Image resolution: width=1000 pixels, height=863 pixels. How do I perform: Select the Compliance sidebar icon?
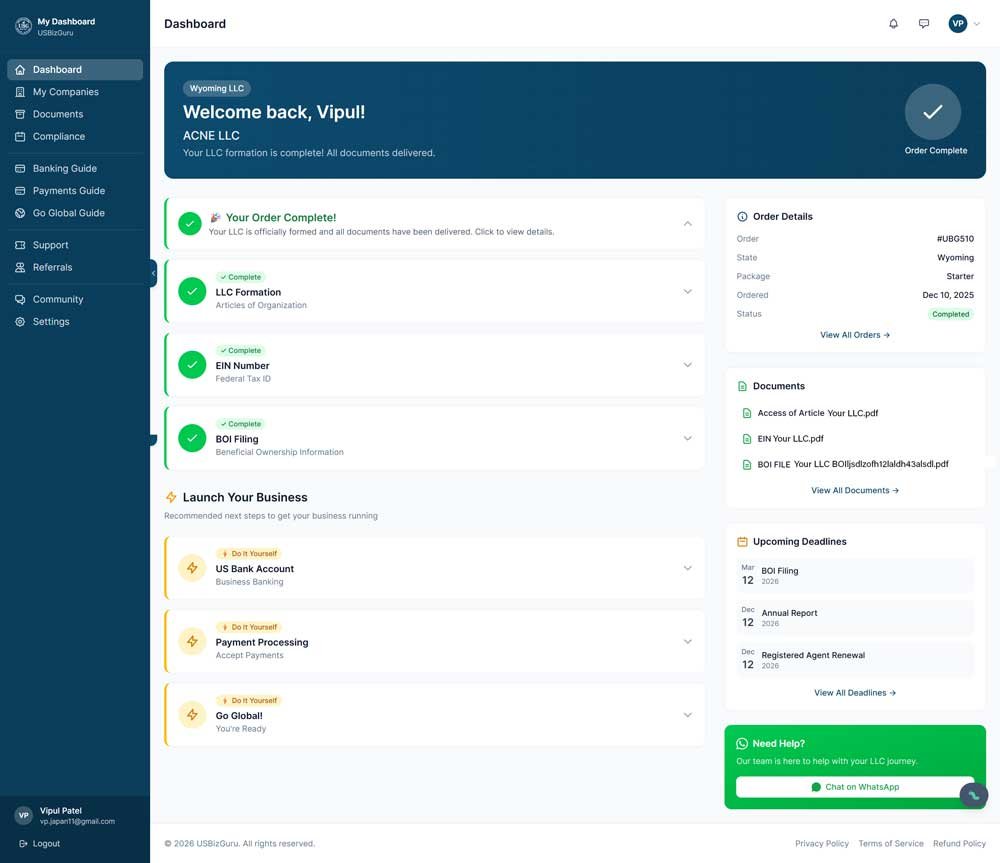coord(22,136)
